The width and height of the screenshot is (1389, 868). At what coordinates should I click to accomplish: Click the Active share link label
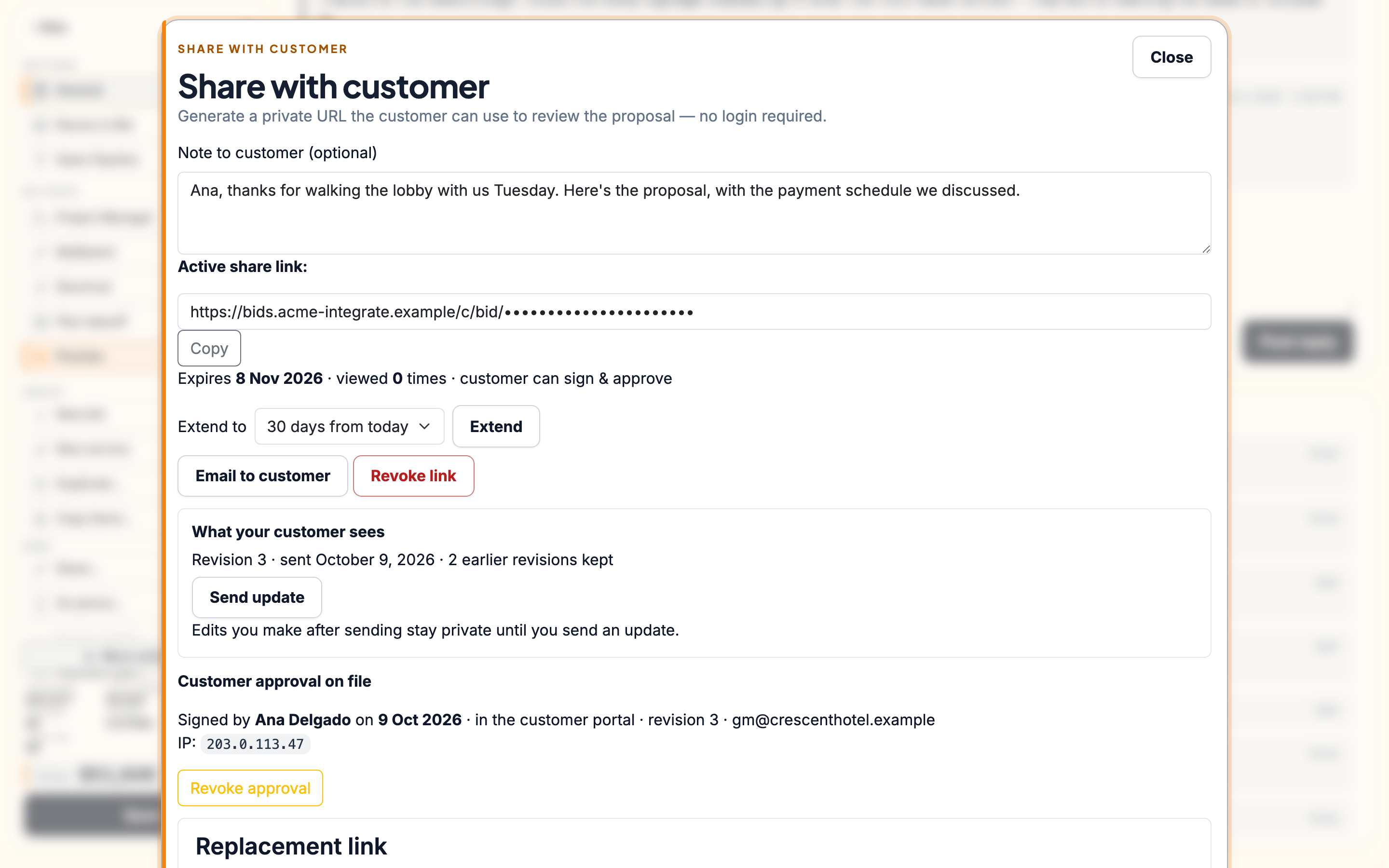[x=242, y=266]
